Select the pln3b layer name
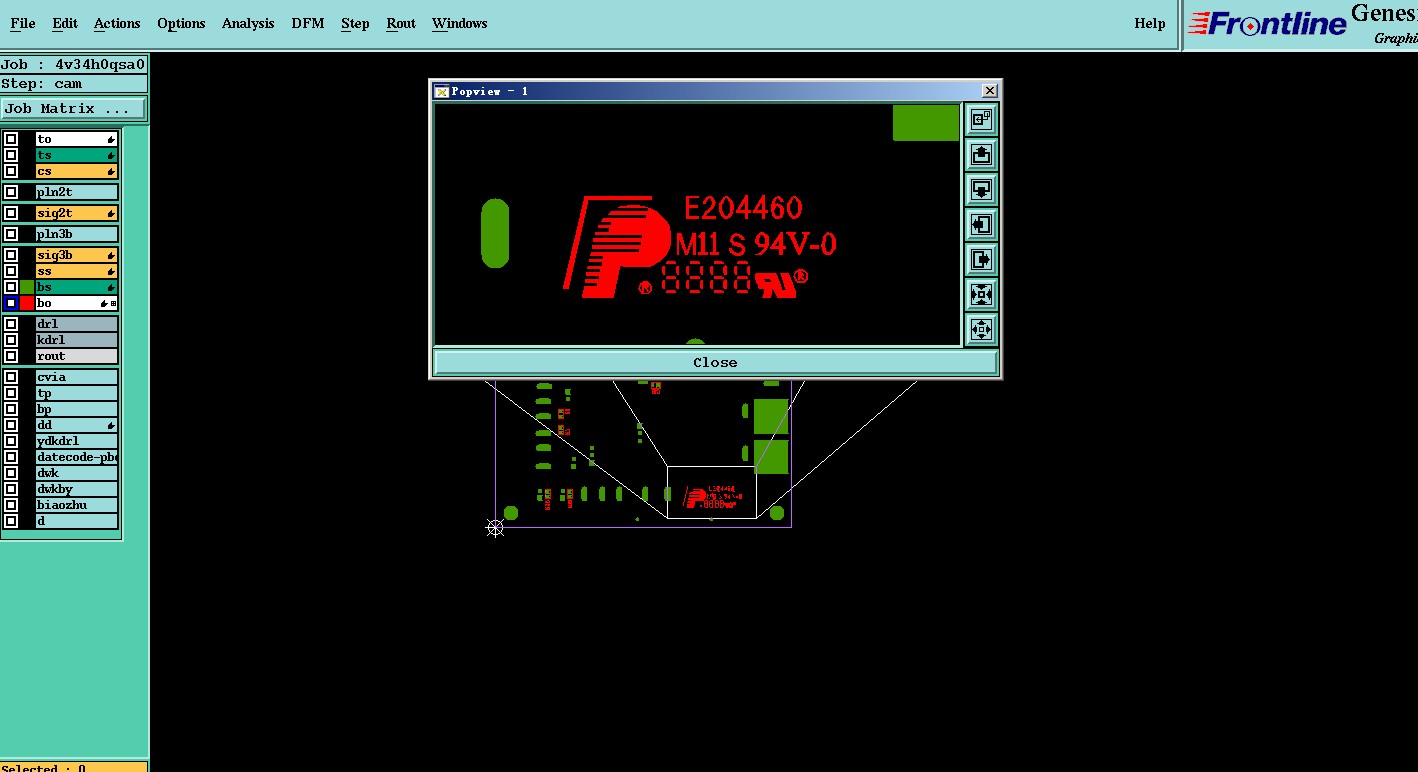Viewport: 1418px width, 772px height. point(77,234)
